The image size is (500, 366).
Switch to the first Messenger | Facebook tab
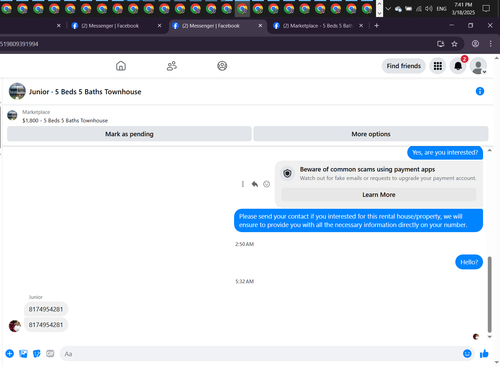(x=114, y=26)
